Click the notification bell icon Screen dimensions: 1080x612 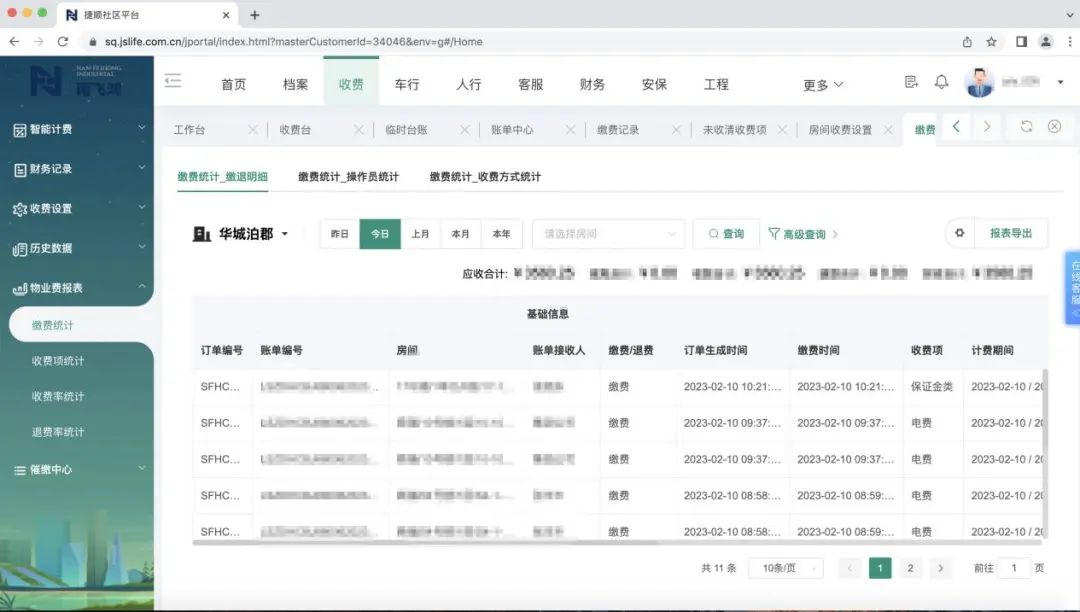941,84
